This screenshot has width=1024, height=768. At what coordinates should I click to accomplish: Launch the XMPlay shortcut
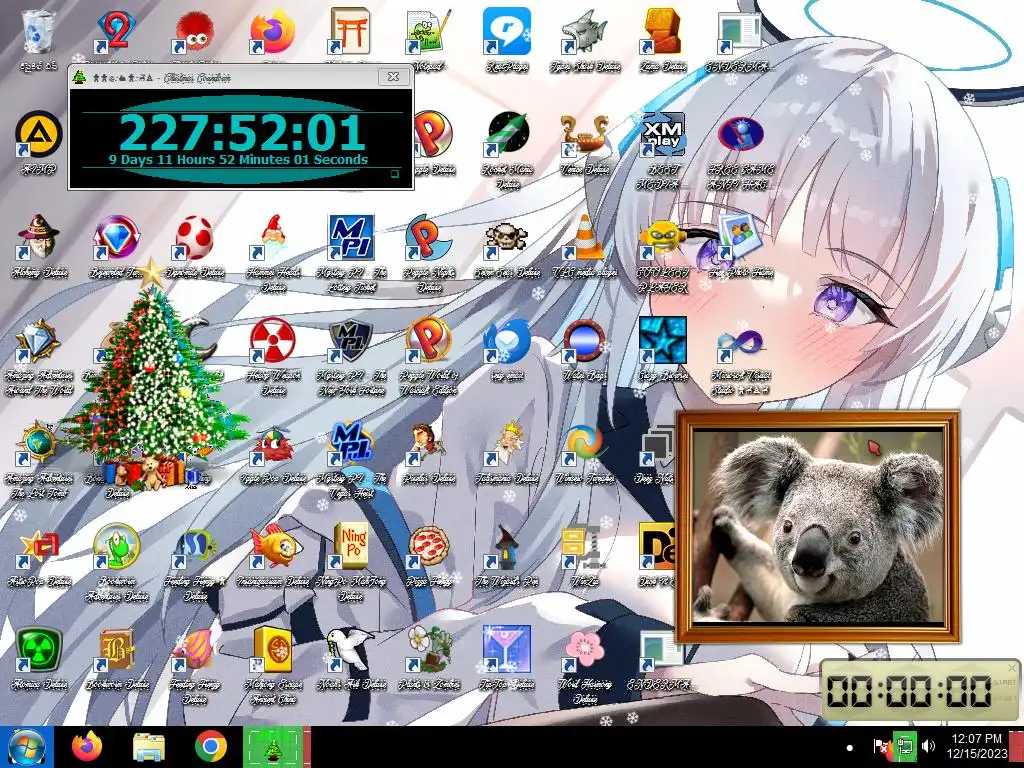pos(663,135)
